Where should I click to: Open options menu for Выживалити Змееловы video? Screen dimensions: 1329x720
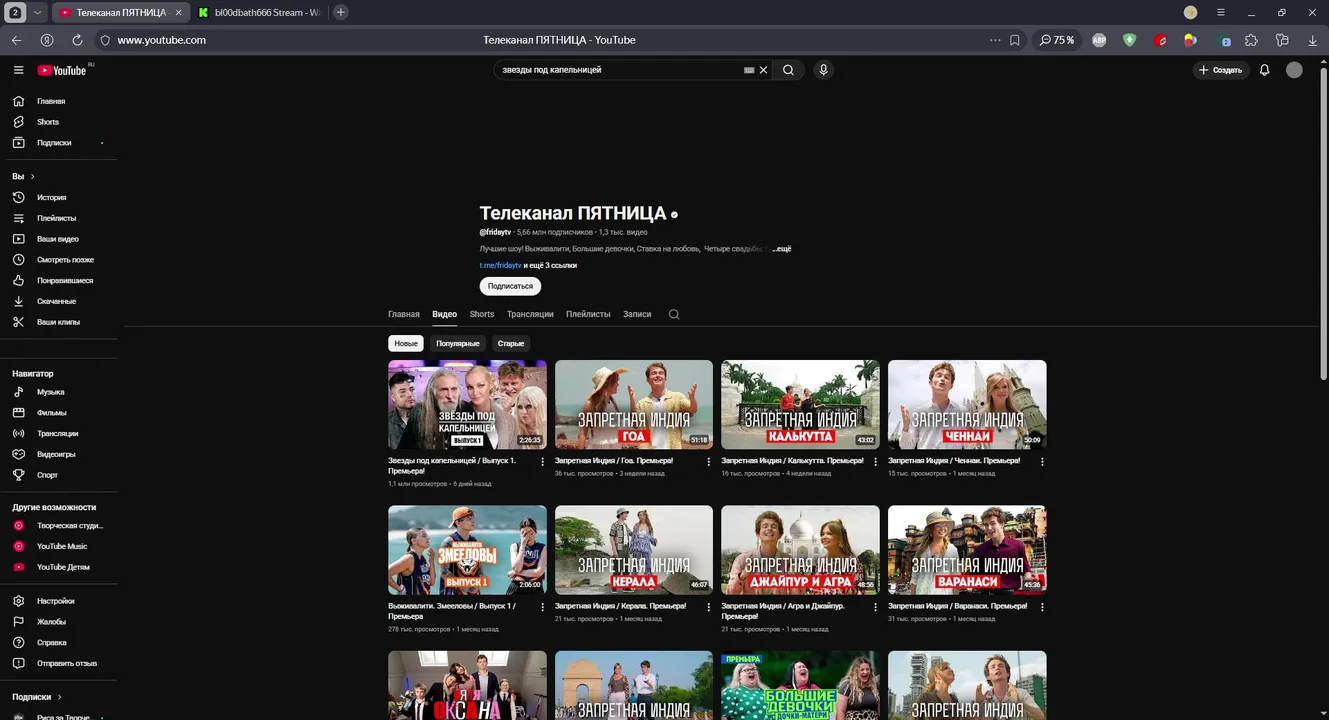543,607
